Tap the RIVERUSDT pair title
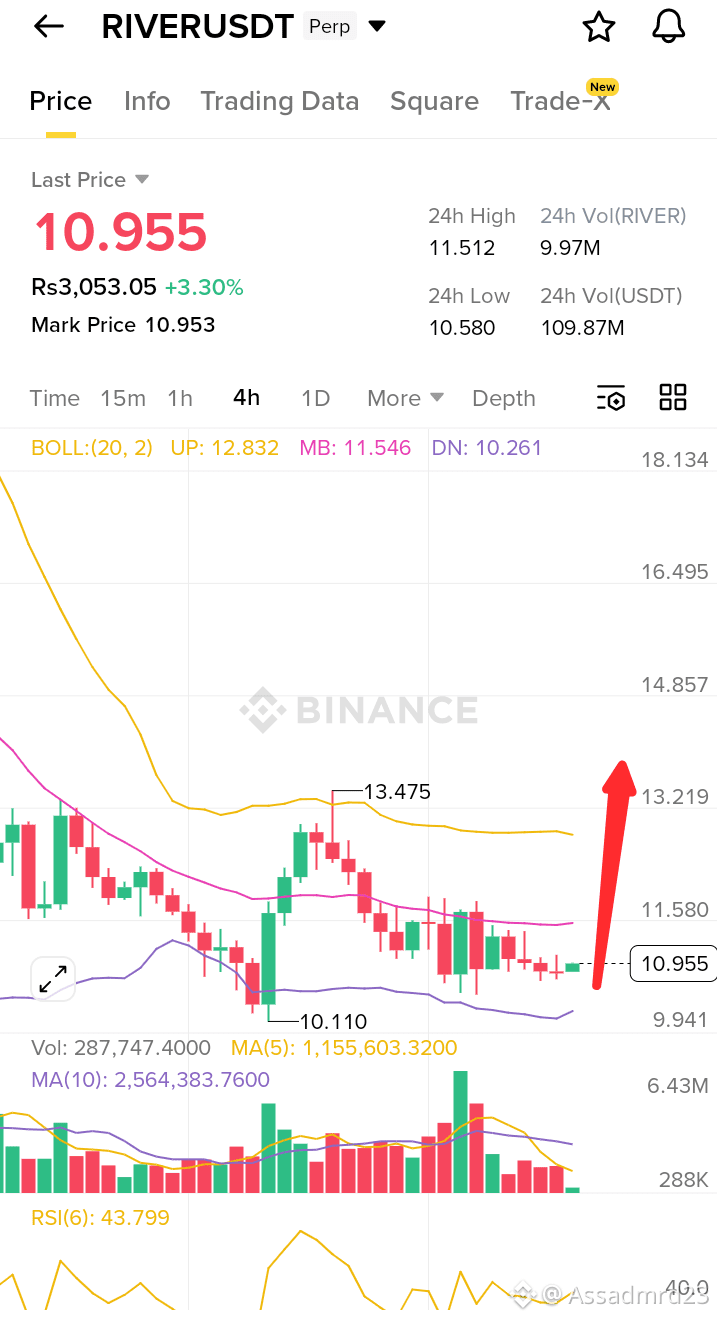The height and width of the screenshot is (1320, 717). point(198,27)
